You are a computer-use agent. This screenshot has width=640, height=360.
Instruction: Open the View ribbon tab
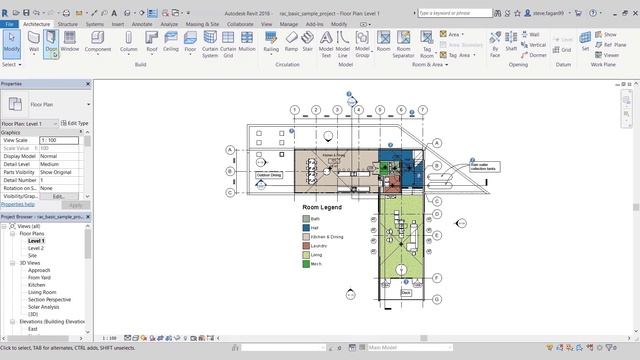pos(266,24)
